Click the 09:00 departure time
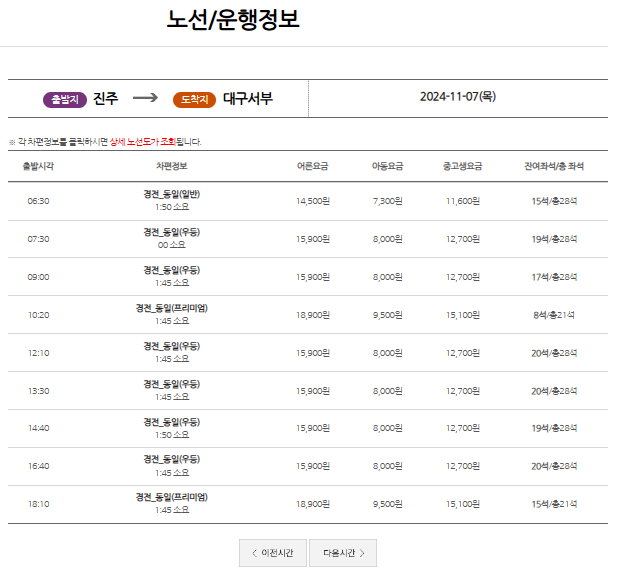 point(38,277)
